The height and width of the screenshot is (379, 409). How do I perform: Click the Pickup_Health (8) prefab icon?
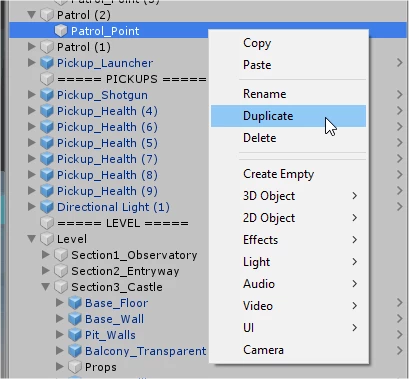[47, 175]
